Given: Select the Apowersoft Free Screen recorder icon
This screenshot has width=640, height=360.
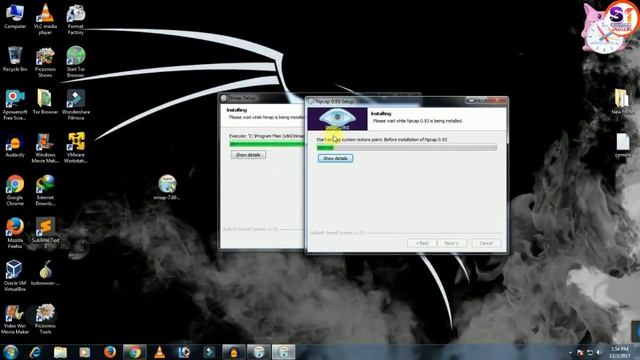Looking at the screenshot, I should point(15,105).
